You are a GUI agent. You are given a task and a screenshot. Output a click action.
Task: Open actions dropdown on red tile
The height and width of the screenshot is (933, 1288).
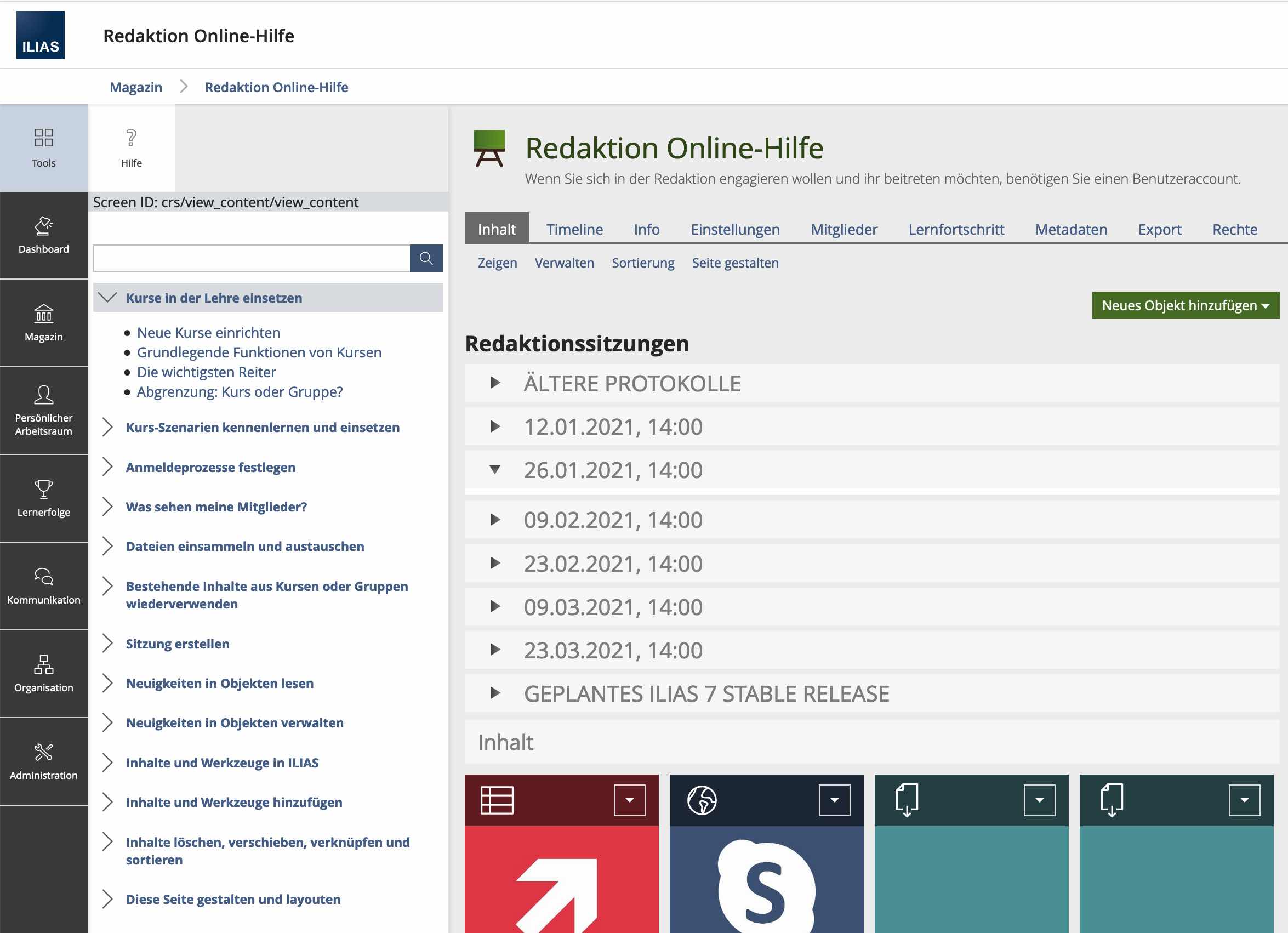coord(629,800)
